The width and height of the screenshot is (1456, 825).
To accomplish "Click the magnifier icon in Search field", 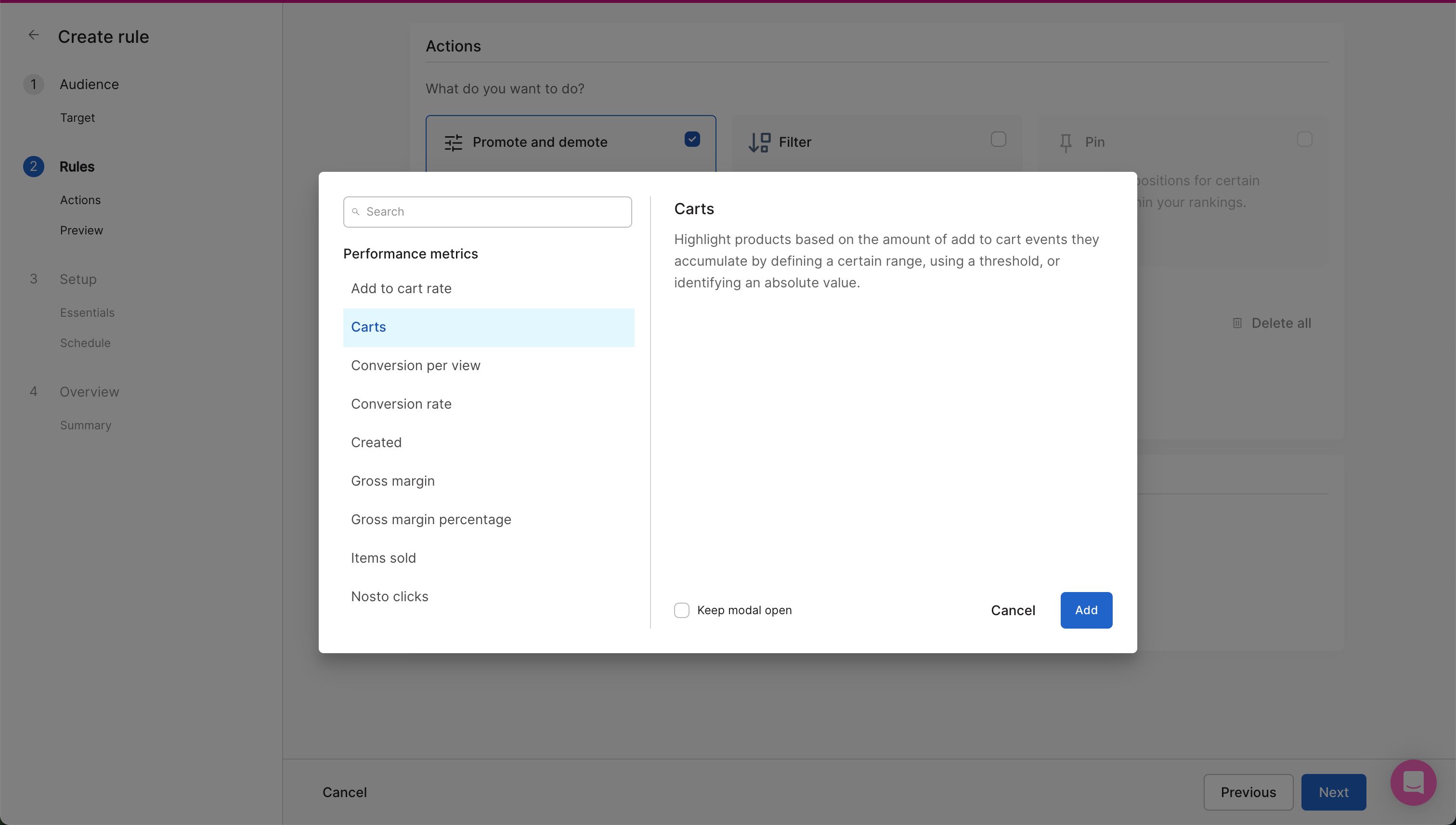I will [x=356, y=212].
